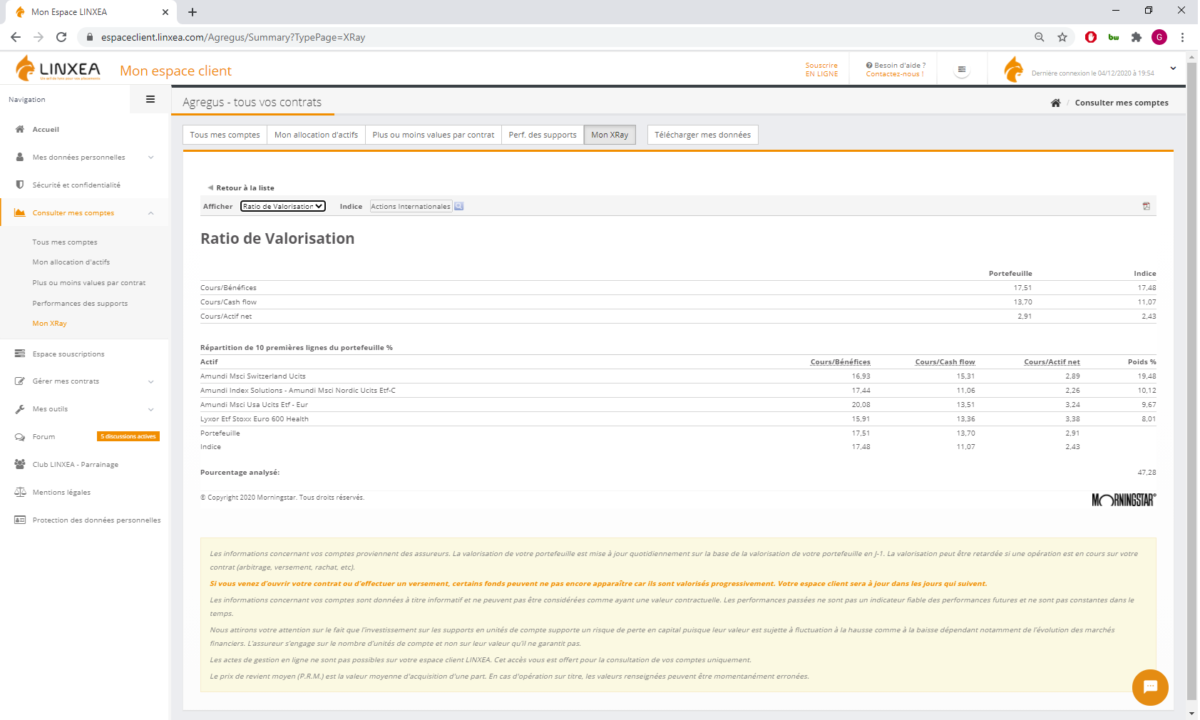Click the Accueil home icon in sidebar

pos(20,129)
